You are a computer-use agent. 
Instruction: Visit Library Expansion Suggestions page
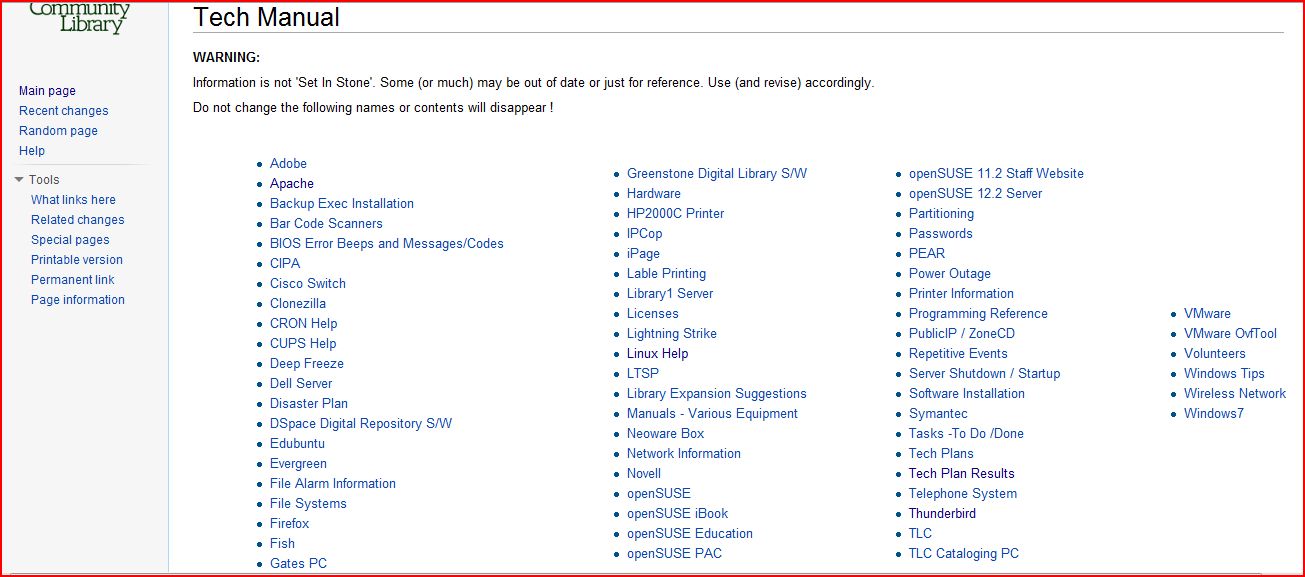point(716,394)
